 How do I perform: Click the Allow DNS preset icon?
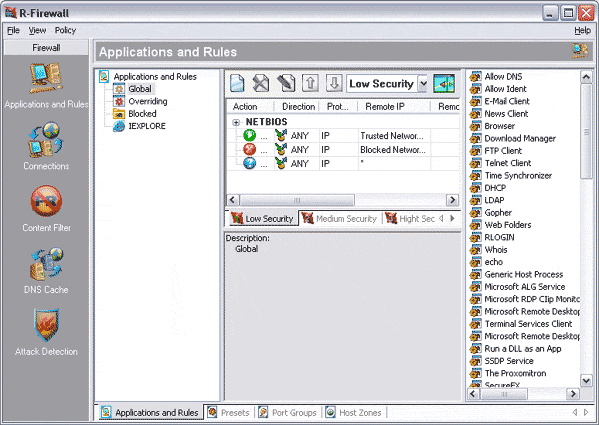(x=475, y=76)
